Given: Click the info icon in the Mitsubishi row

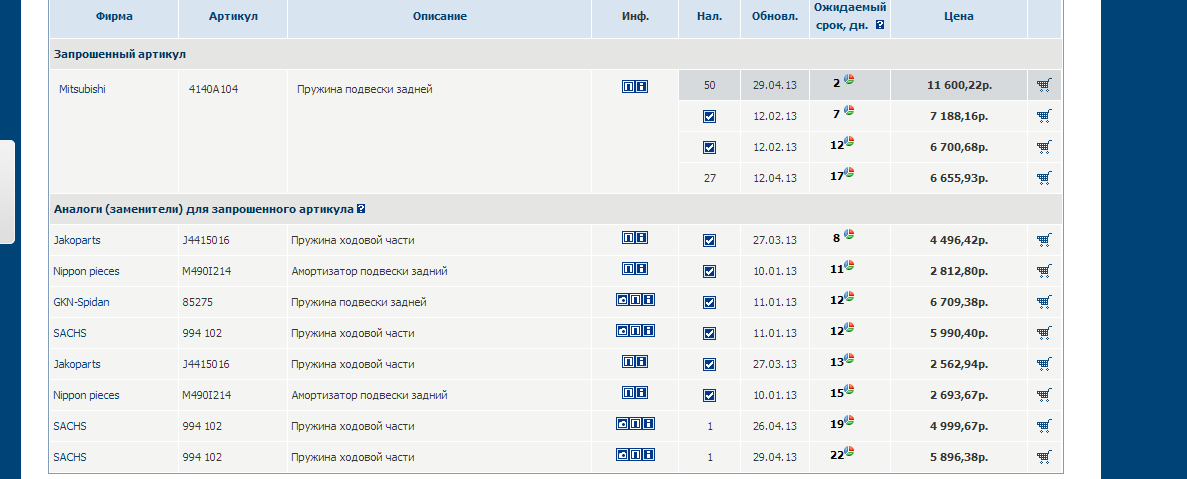Looking at the screenshot, I should pos(641,87).
